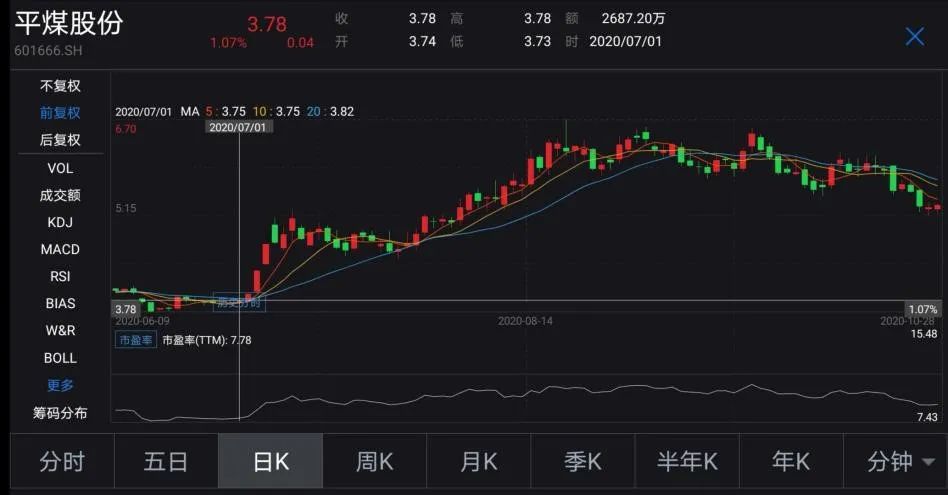Click the MA 5 : 3.75 value
This screenshot has width=948, height=495.
(225, 111)
